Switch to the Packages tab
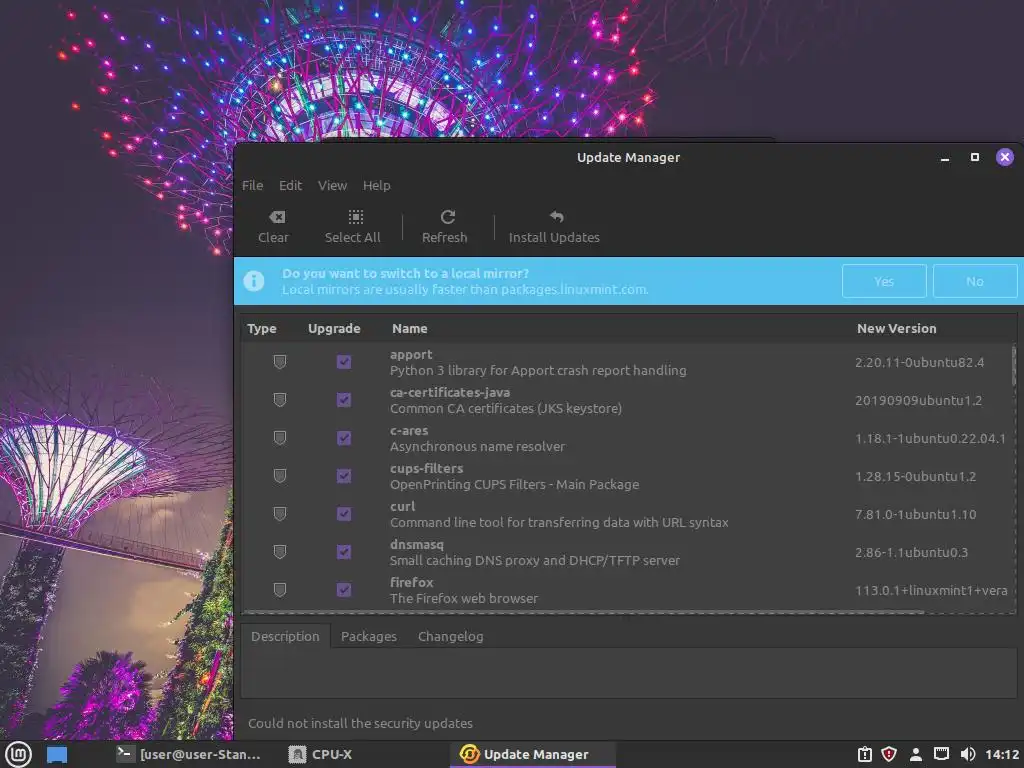 [369, 636]
